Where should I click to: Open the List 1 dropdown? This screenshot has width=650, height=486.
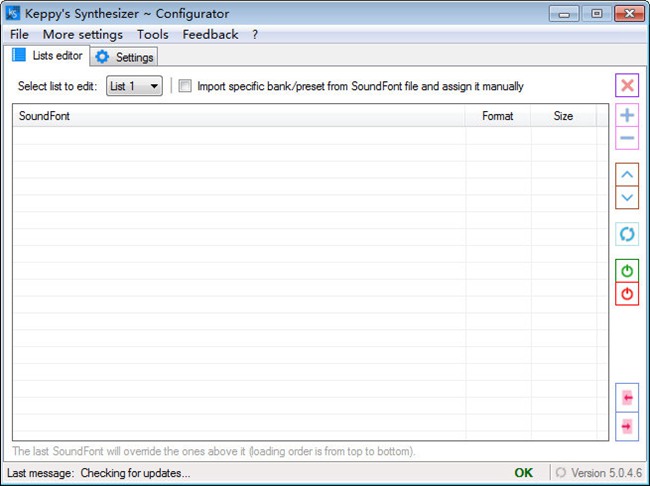coord(134,86)
